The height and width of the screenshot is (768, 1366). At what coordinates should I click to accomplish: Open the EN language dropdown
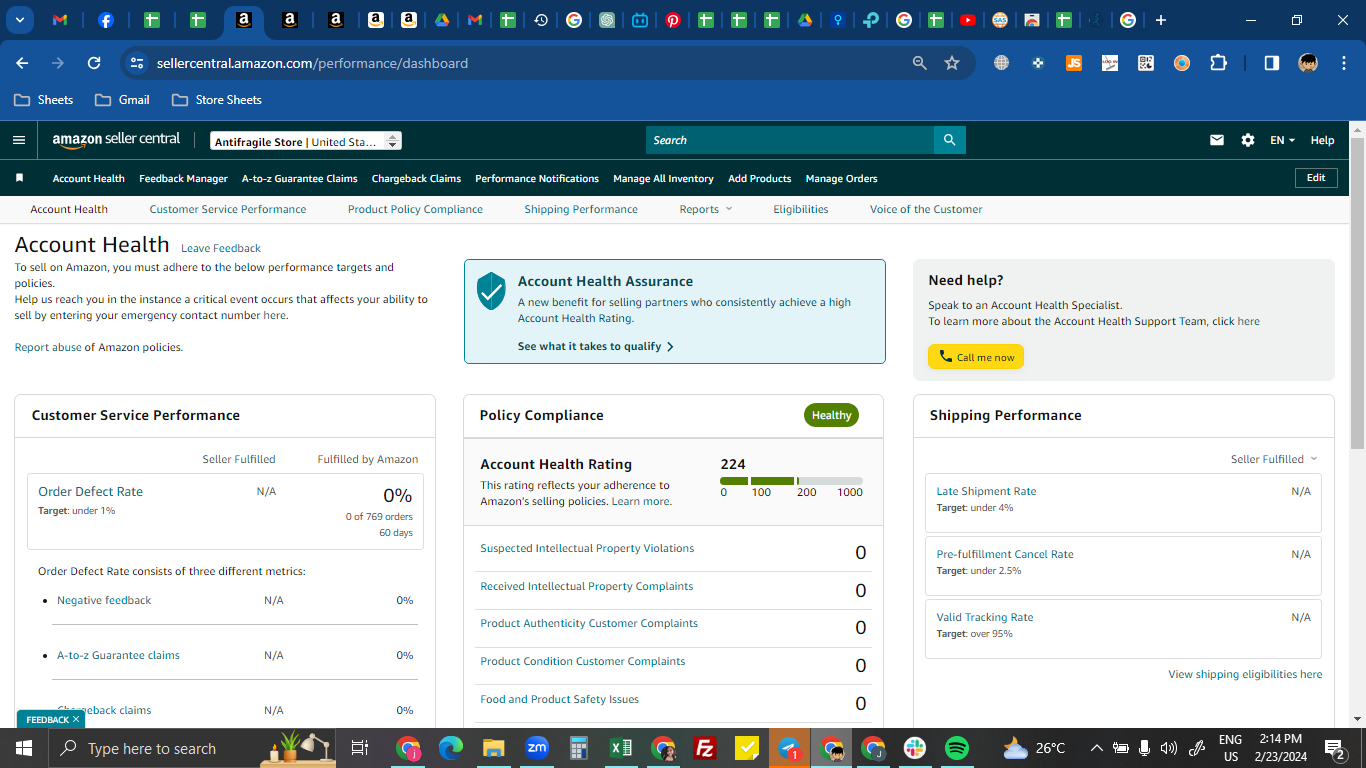coord(1282,140)
